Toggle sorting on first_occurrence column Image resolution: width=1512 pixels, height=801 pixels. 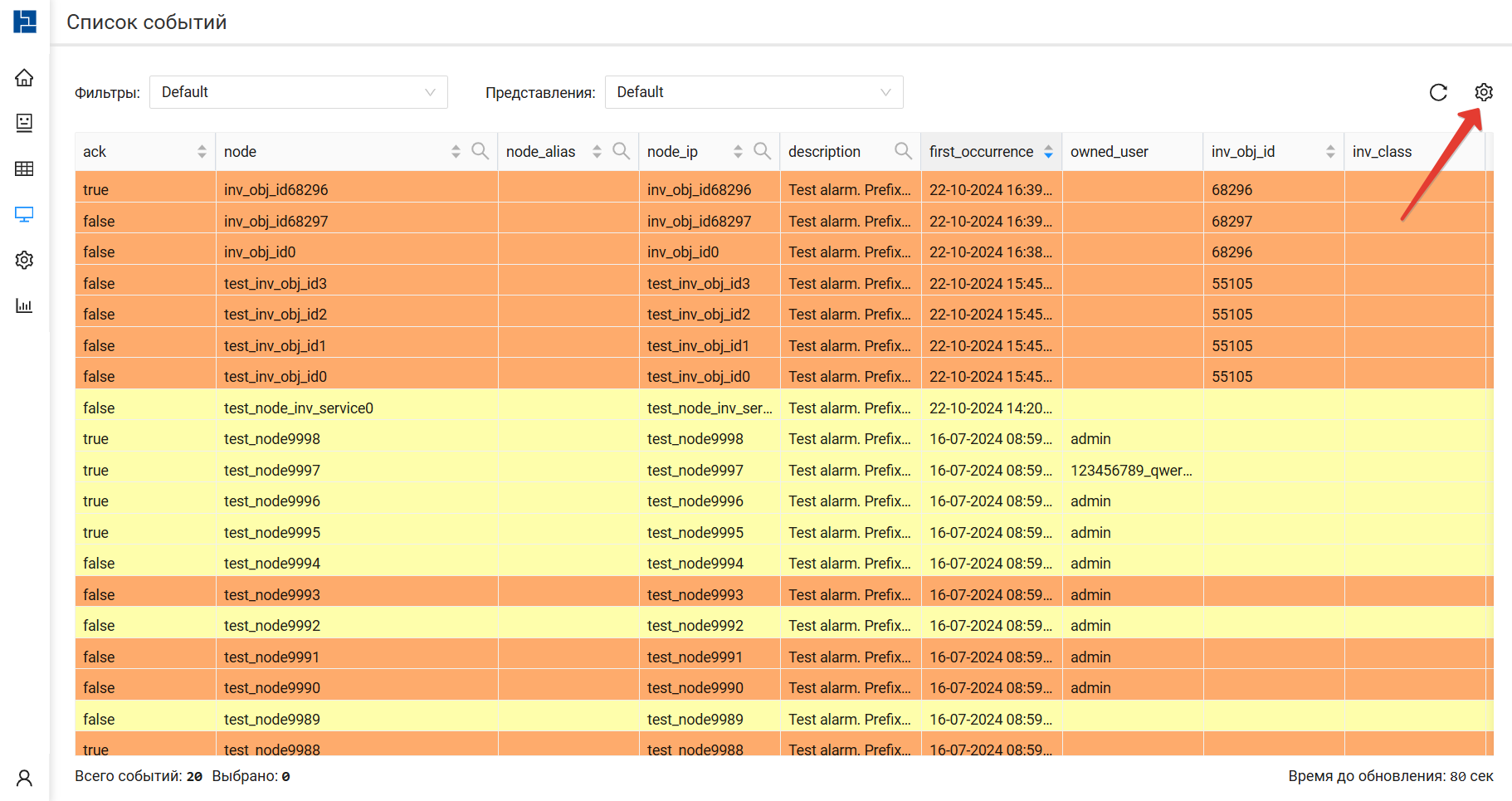[1048, 151]
